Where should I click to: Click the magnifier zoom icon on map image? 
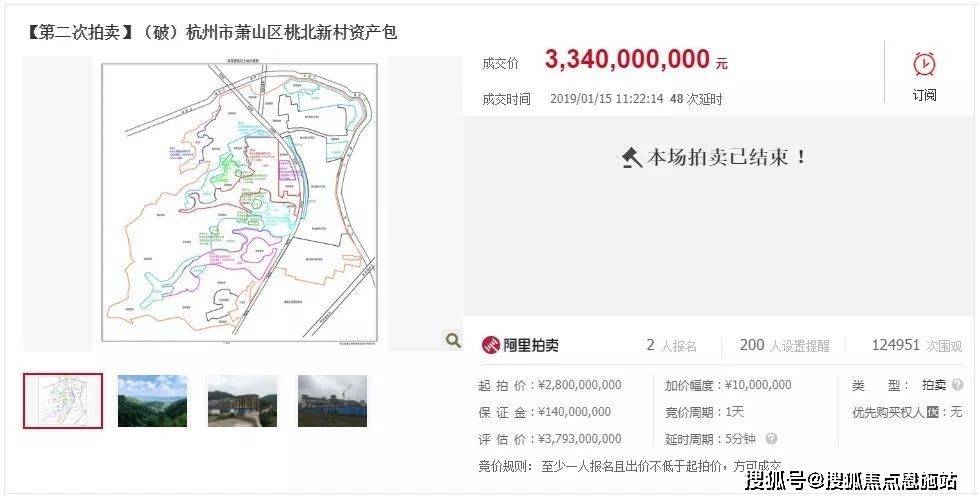pos(453,340)
